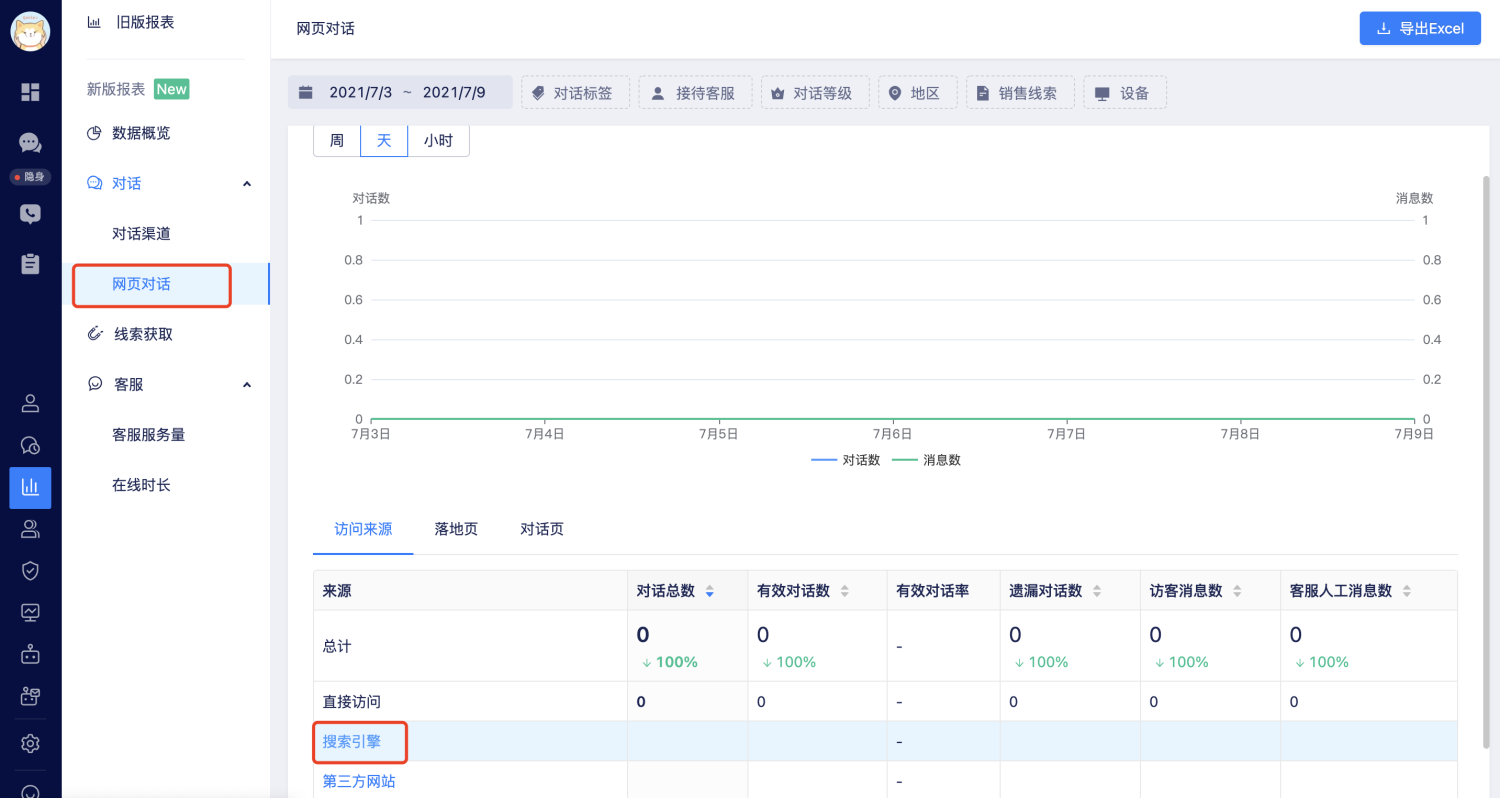This screenshot has width=1500, height=798.
Task: Open 数据概览 in the menu
Action: pyautogui.click(x=141, y=133)
